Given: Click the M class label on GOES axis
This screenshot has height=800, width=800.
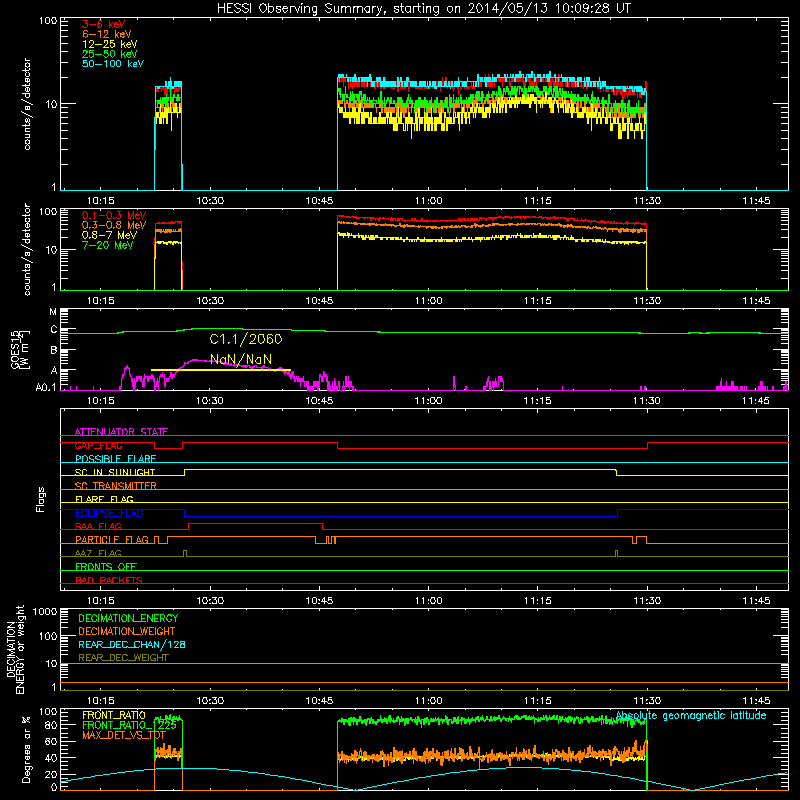Looking at the screenshot, I should pos(53,312).
